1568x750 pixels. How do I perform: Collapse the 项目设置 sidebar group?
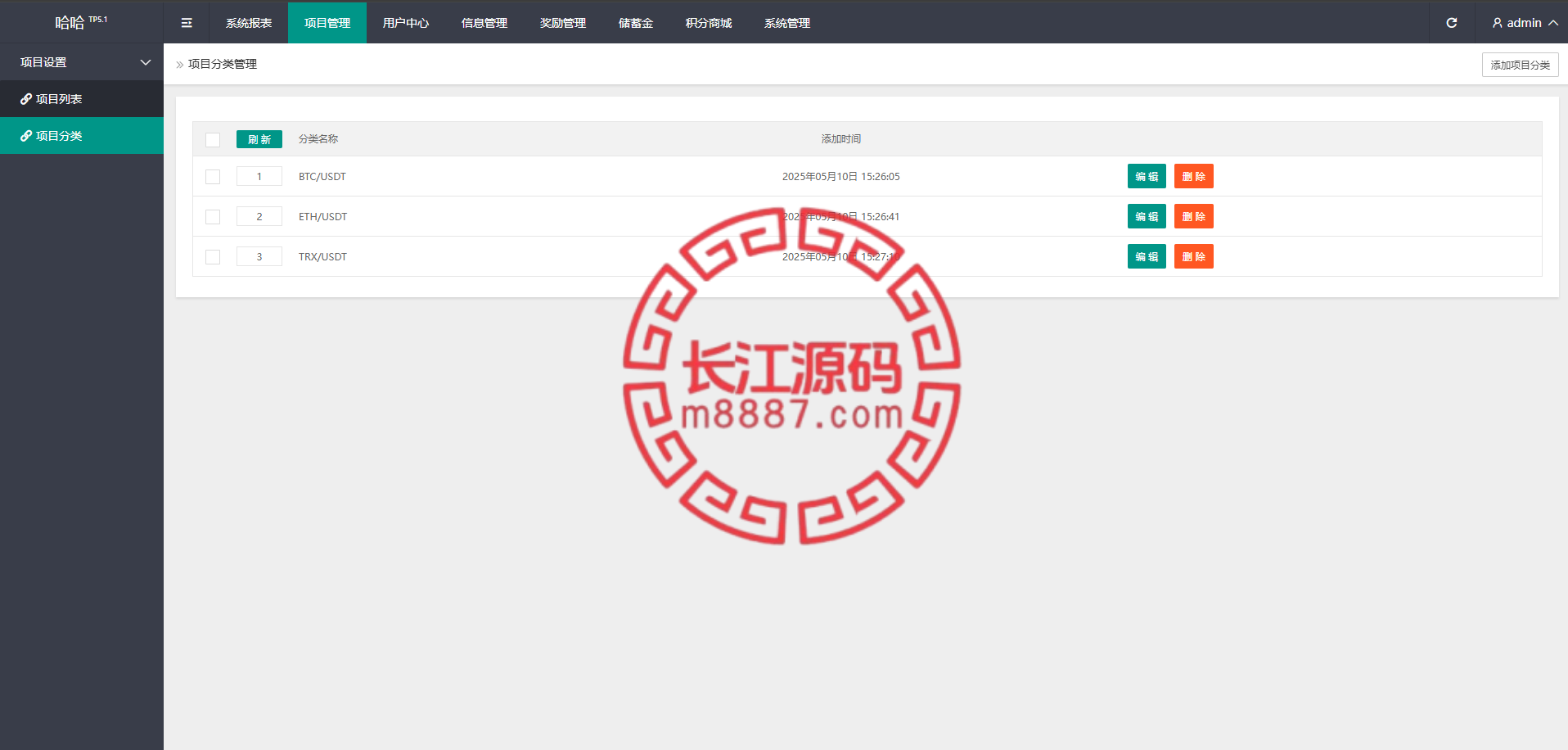82,62
